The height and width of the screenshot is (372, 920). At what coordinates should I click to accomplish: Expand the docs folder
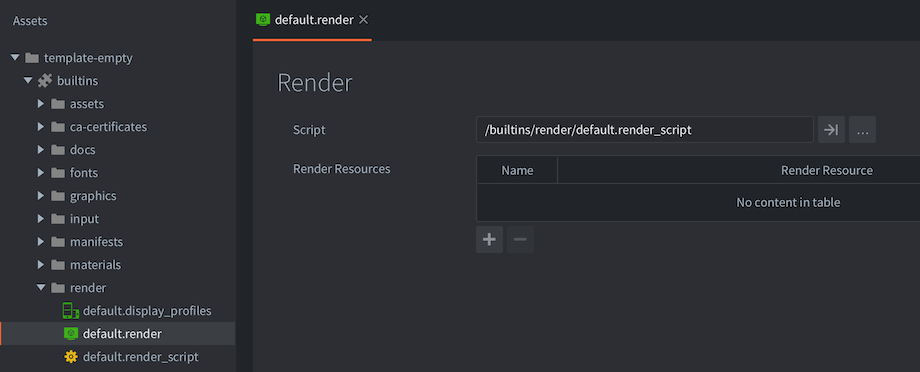coord(40,150)
